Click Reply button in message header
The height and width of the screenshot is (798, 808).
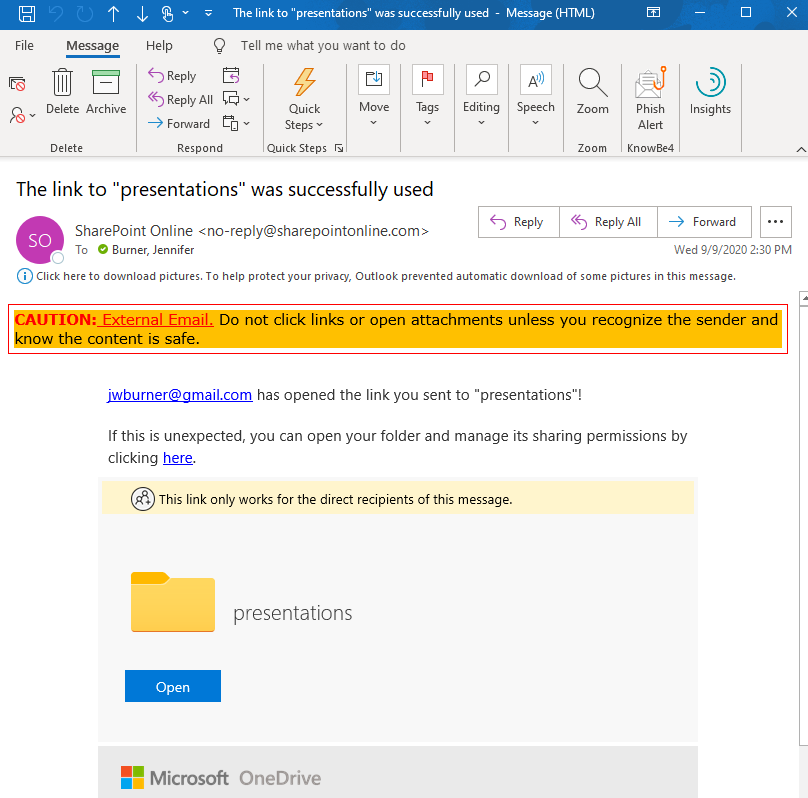[x=518, y=222]
